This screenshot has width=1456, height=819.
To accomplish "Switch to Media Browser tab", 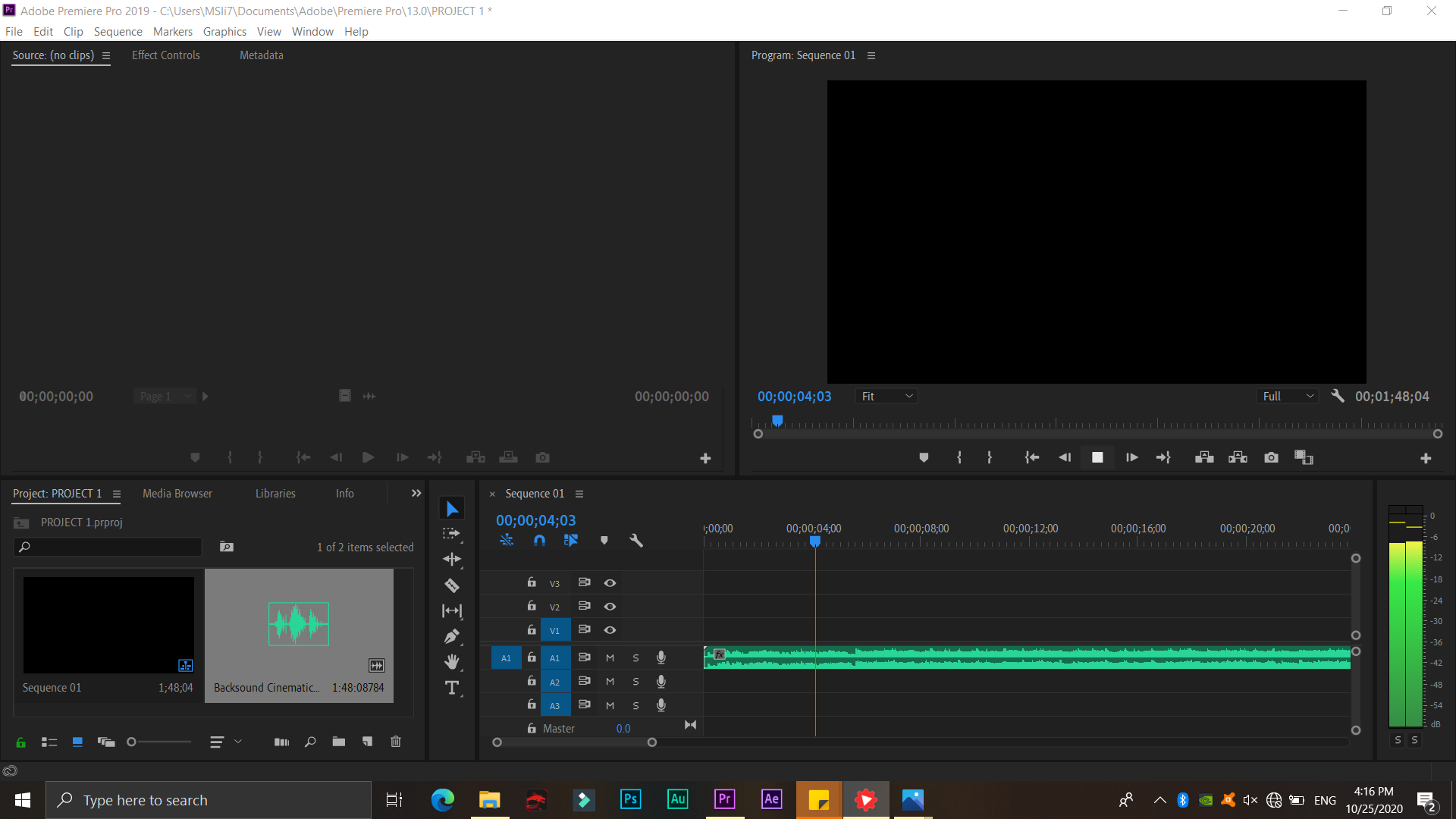I will [177, 494].
